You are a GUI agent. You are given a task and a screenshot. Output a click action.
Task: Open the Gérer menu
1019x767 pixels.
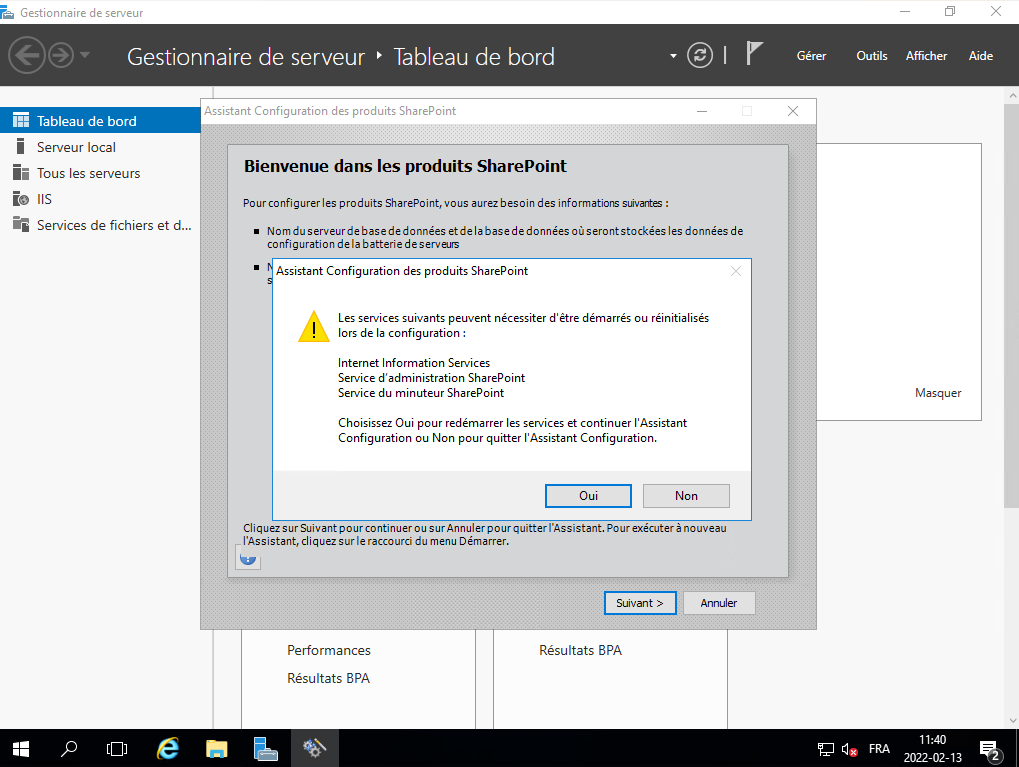(811, 56)
